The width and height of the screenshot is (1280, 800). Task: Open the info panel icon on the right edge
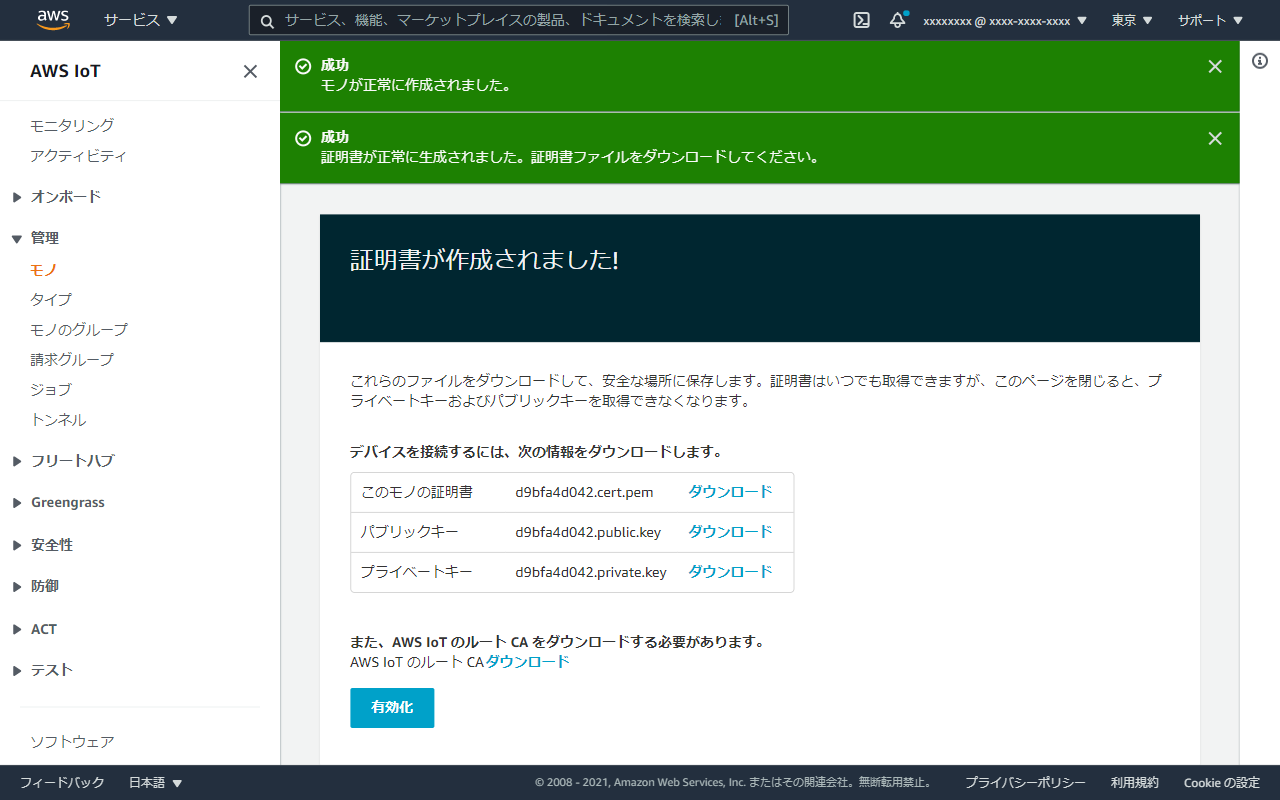point(1259,60)
